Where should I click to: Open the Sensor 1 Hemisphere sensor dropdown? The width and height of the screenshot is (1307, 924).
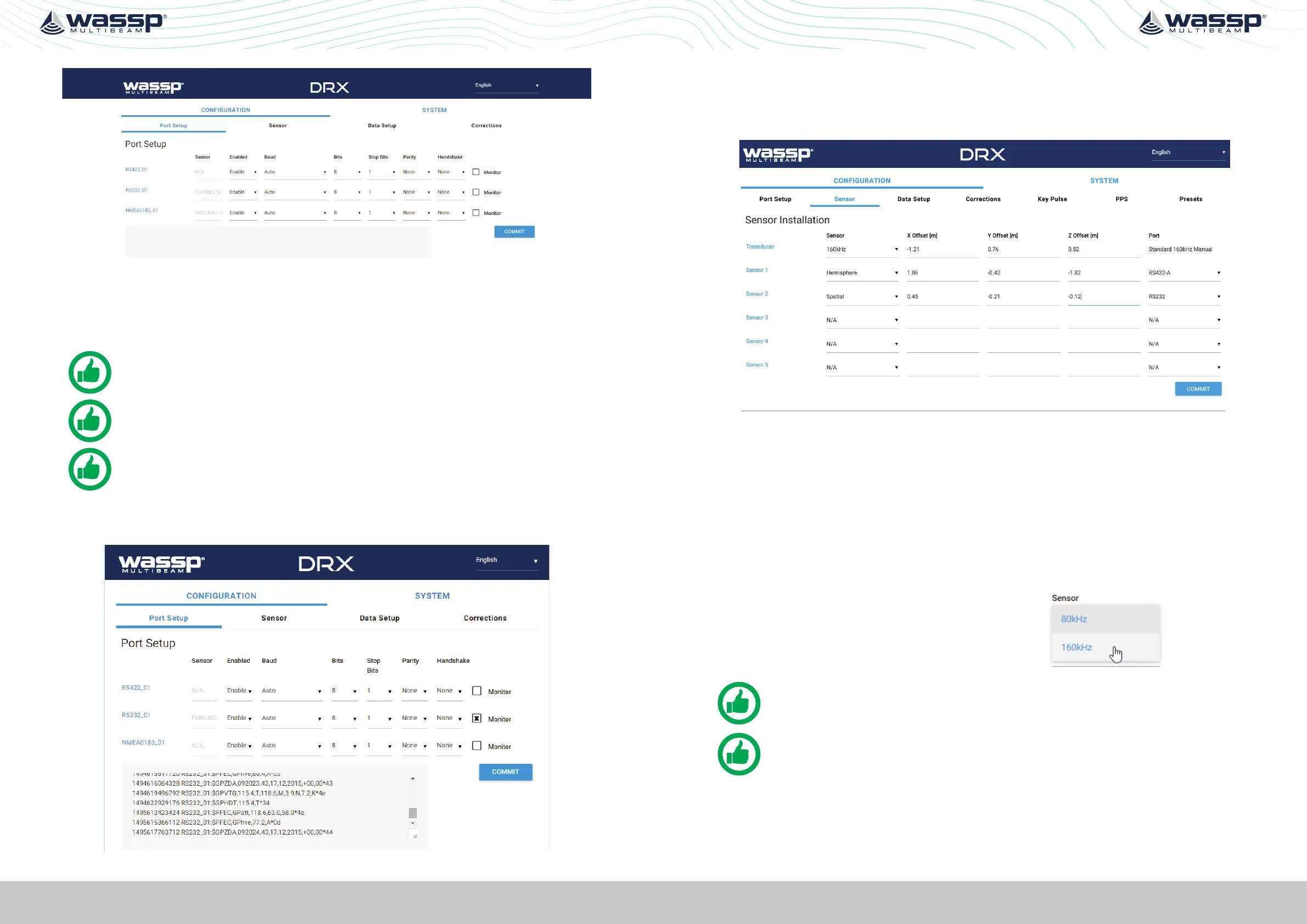[861, 273]
